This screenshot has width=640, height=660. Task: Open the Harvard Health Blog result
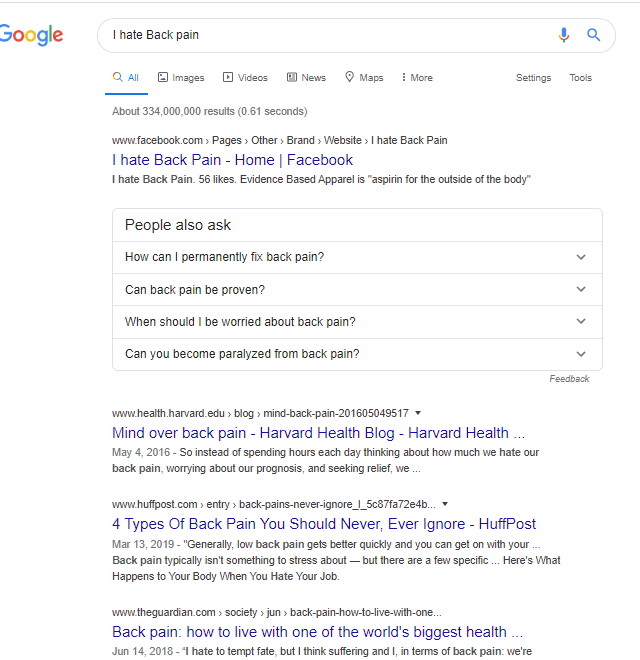pyautogui.click(x=318, y=433)
